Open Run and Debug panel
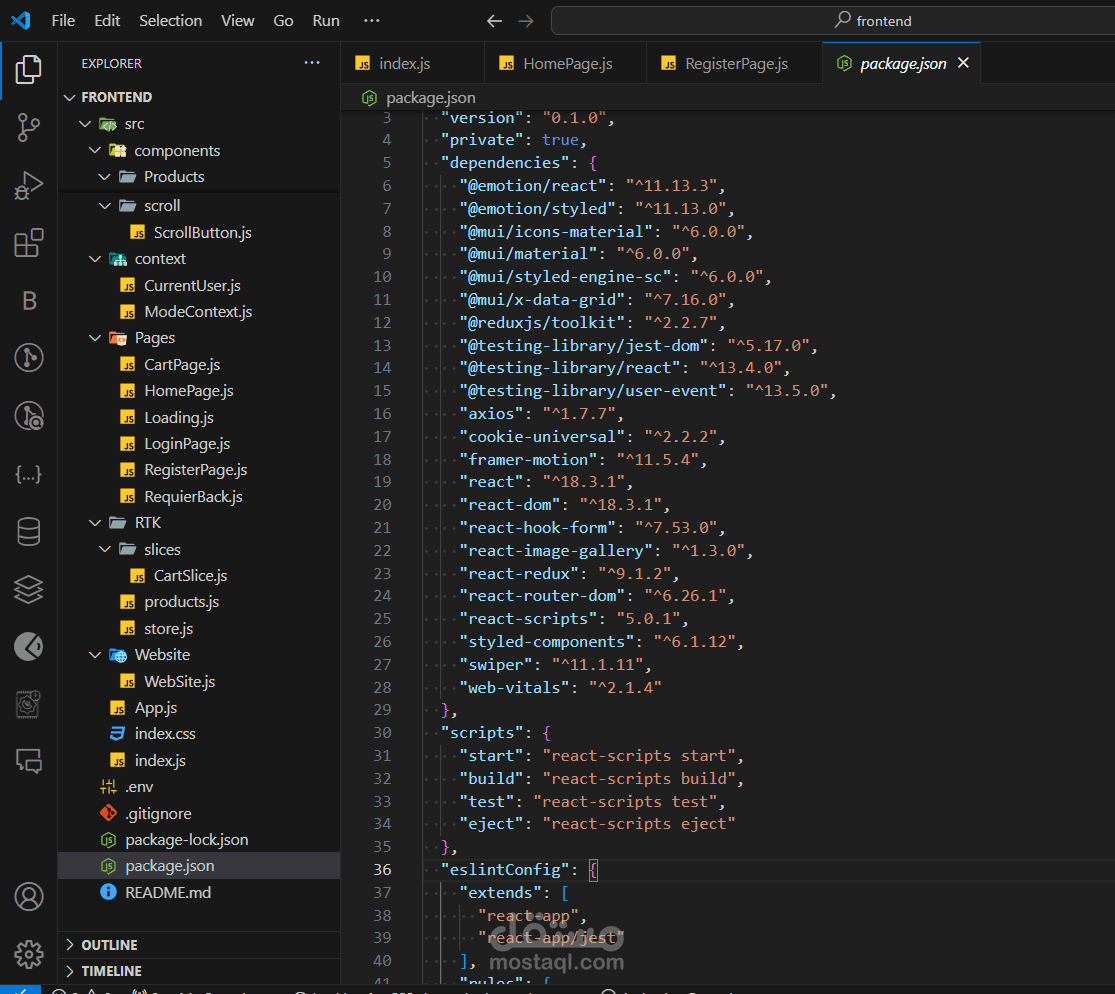The image size is (1115, 994). pyautogui.click(x=28, y=185)
